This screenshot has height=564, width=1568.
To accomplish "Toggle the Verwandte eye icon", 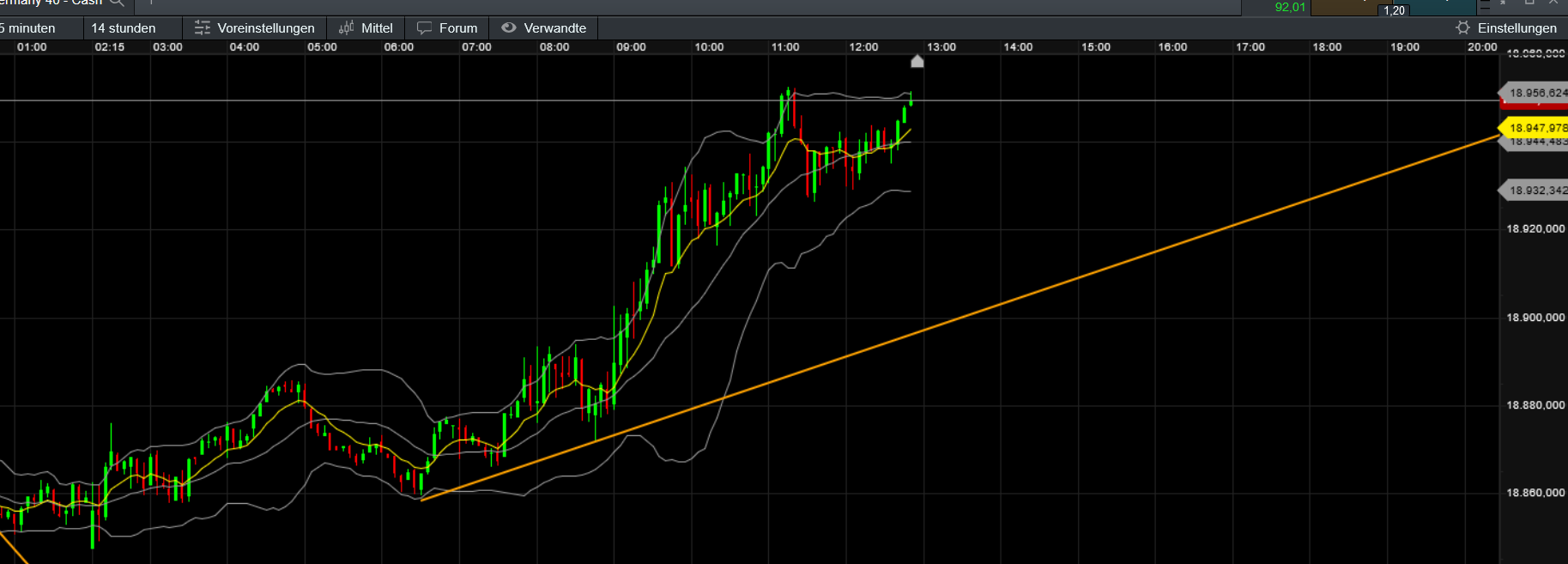I will 509,27.
